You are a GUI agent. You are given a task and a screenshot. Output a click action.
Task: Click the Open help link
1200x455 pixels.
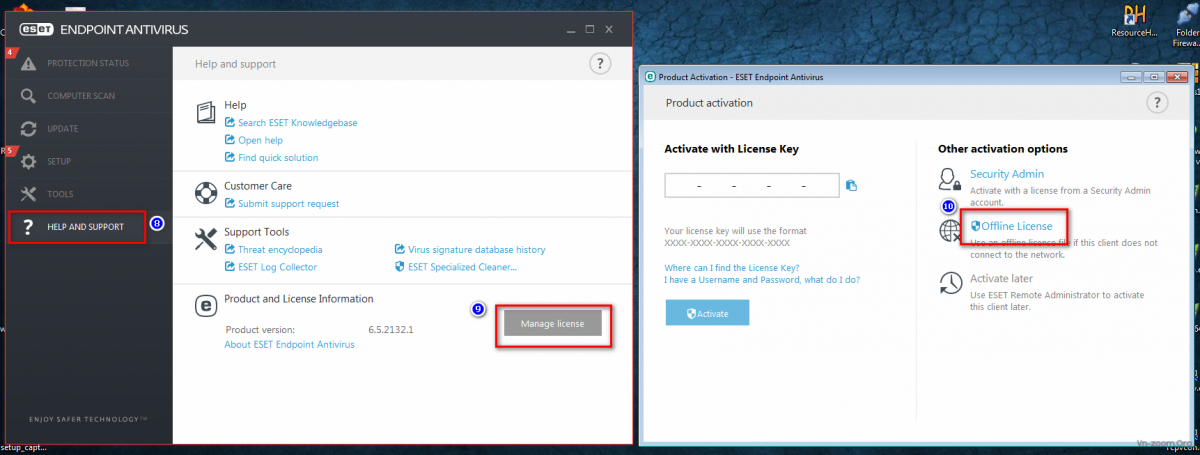260,140
